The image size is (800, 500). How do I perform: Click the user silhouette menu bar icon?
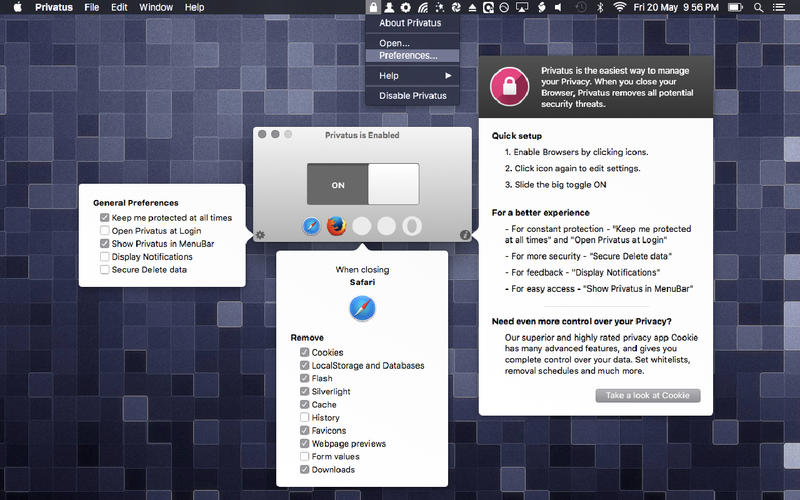tap(389, 7)
